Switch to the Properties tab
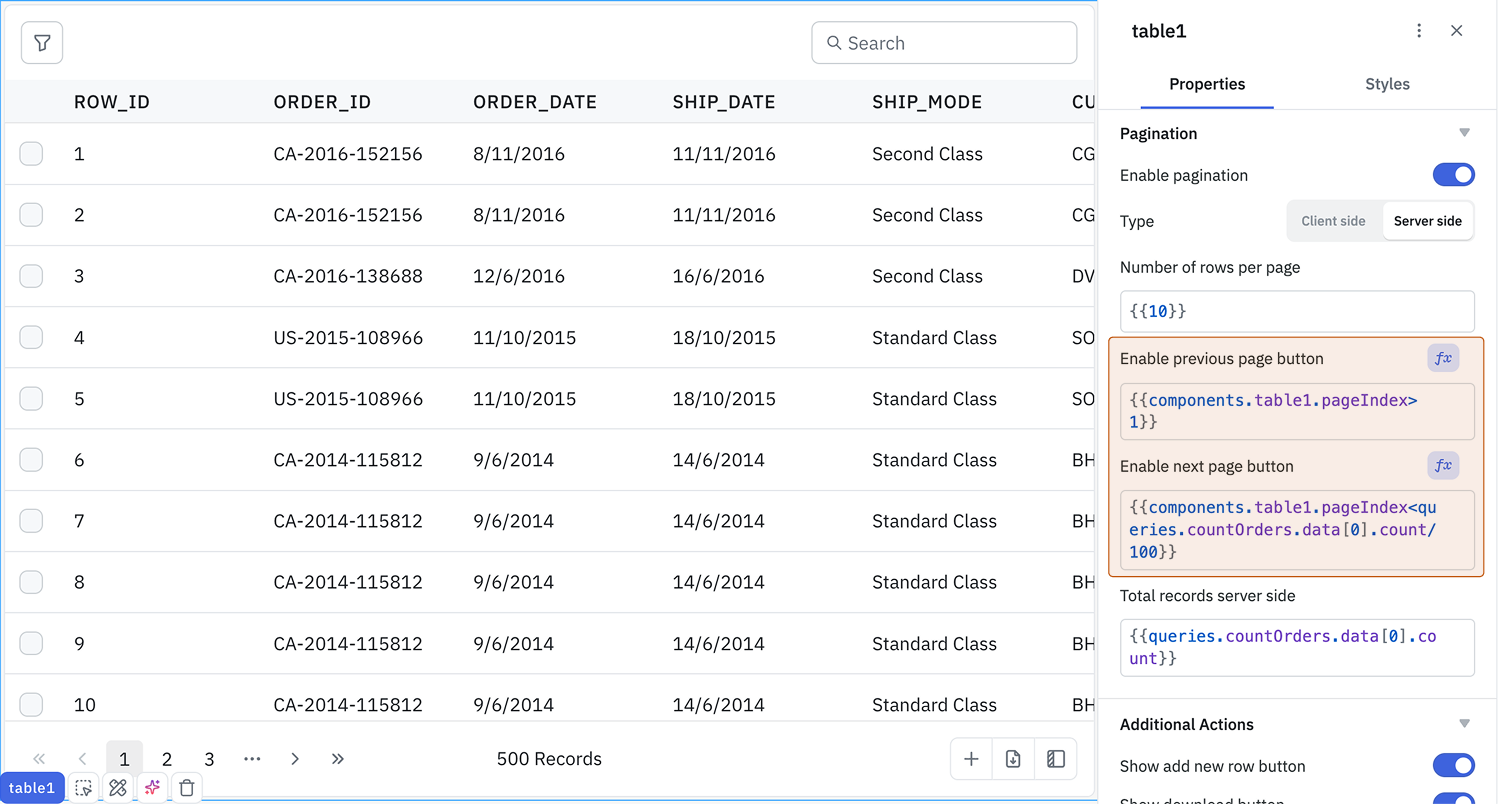The height and width of the screenshot is (804, 1498). (x=1207, y=84)
